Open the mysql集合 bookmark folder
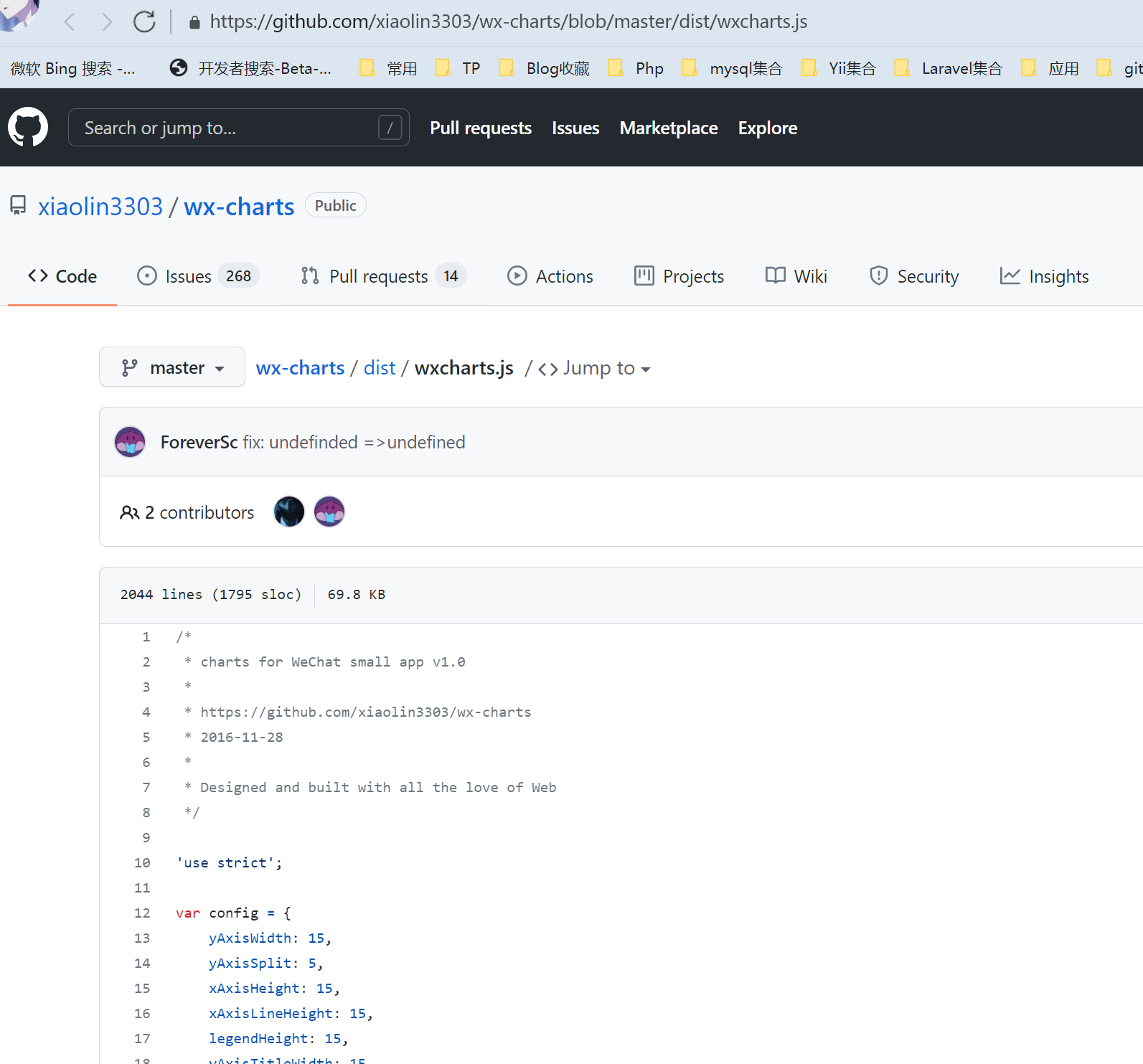 coord(732,68)
